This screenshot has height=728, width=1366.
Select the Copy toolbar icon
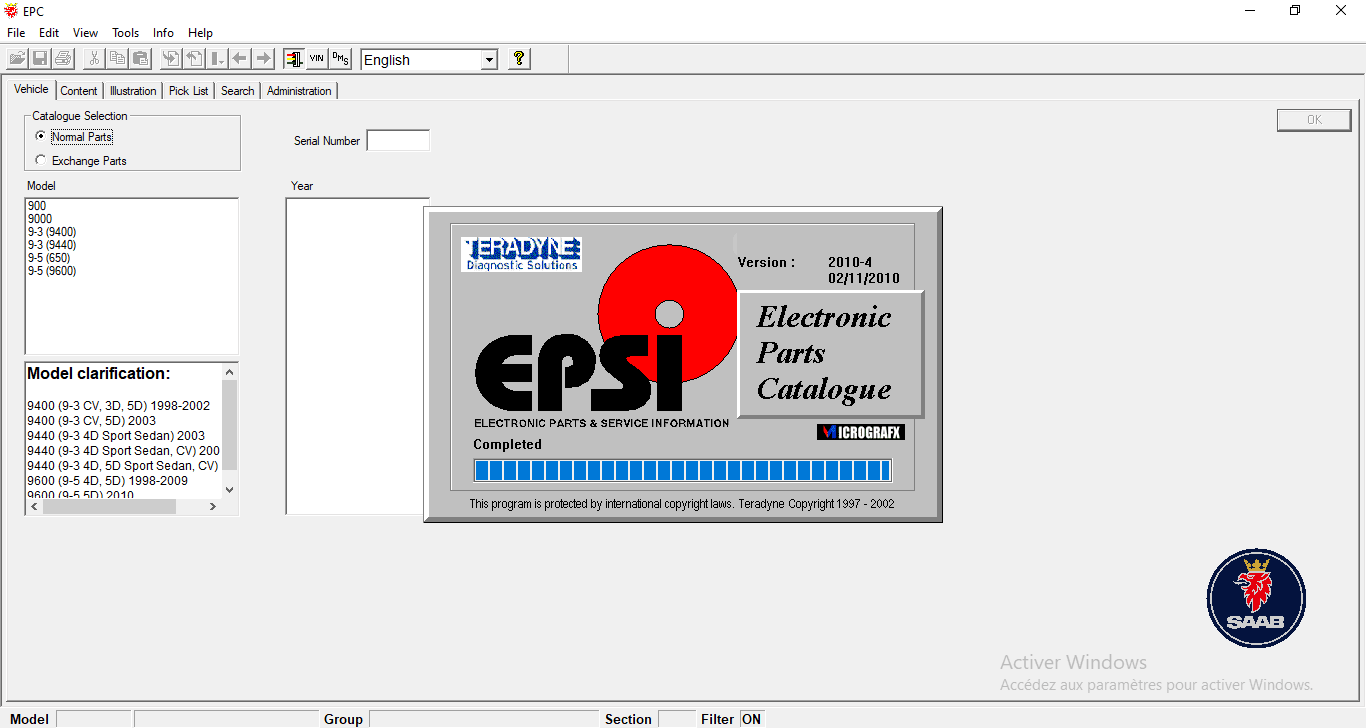pos(117,58)
